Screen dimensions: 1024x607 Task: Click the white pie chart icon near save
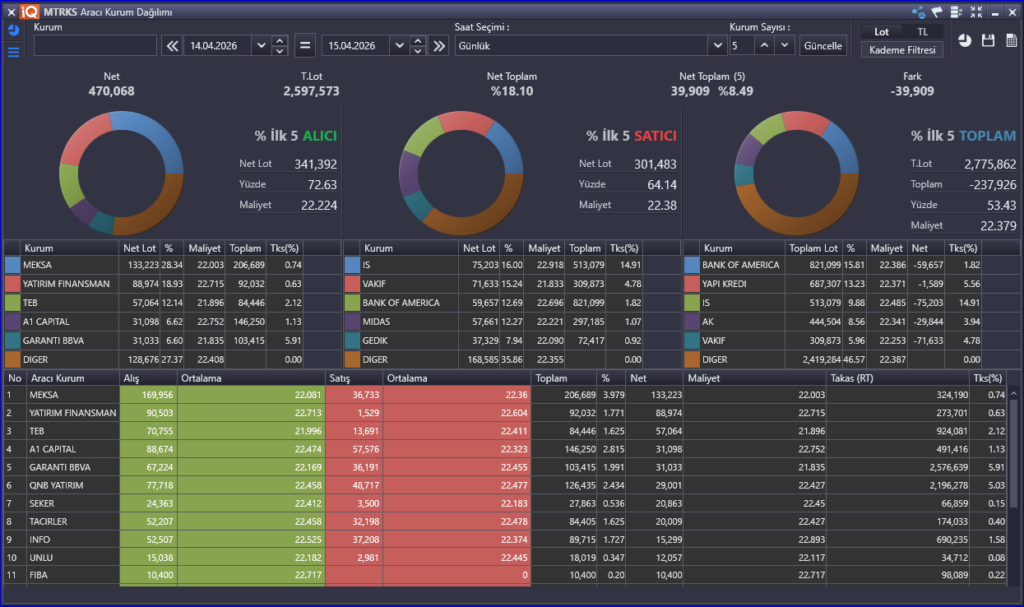click(965, 41)
